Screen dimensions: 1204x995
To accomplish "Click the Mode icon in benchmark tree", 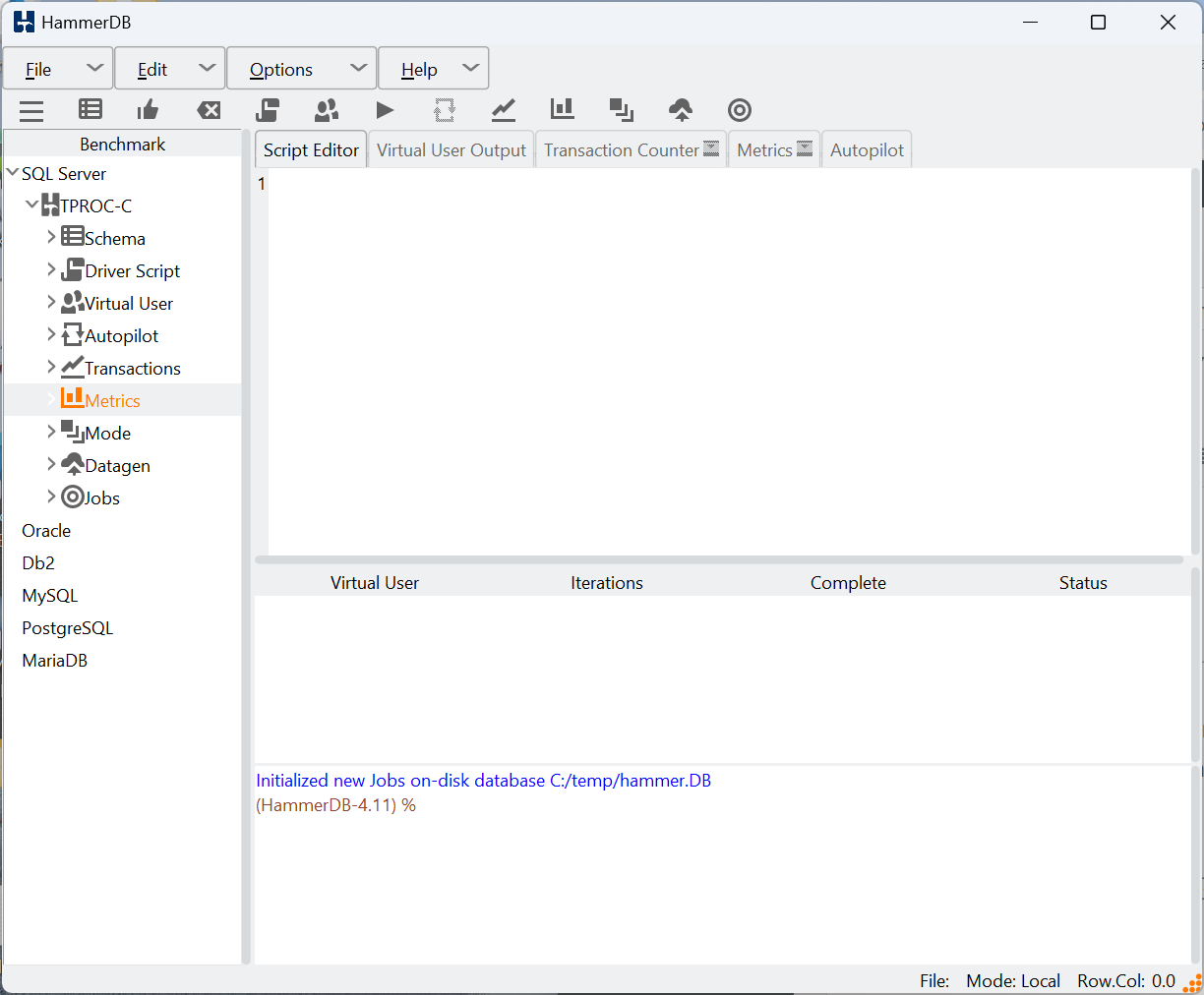I will pyautogui.click(x=73, y=431).
